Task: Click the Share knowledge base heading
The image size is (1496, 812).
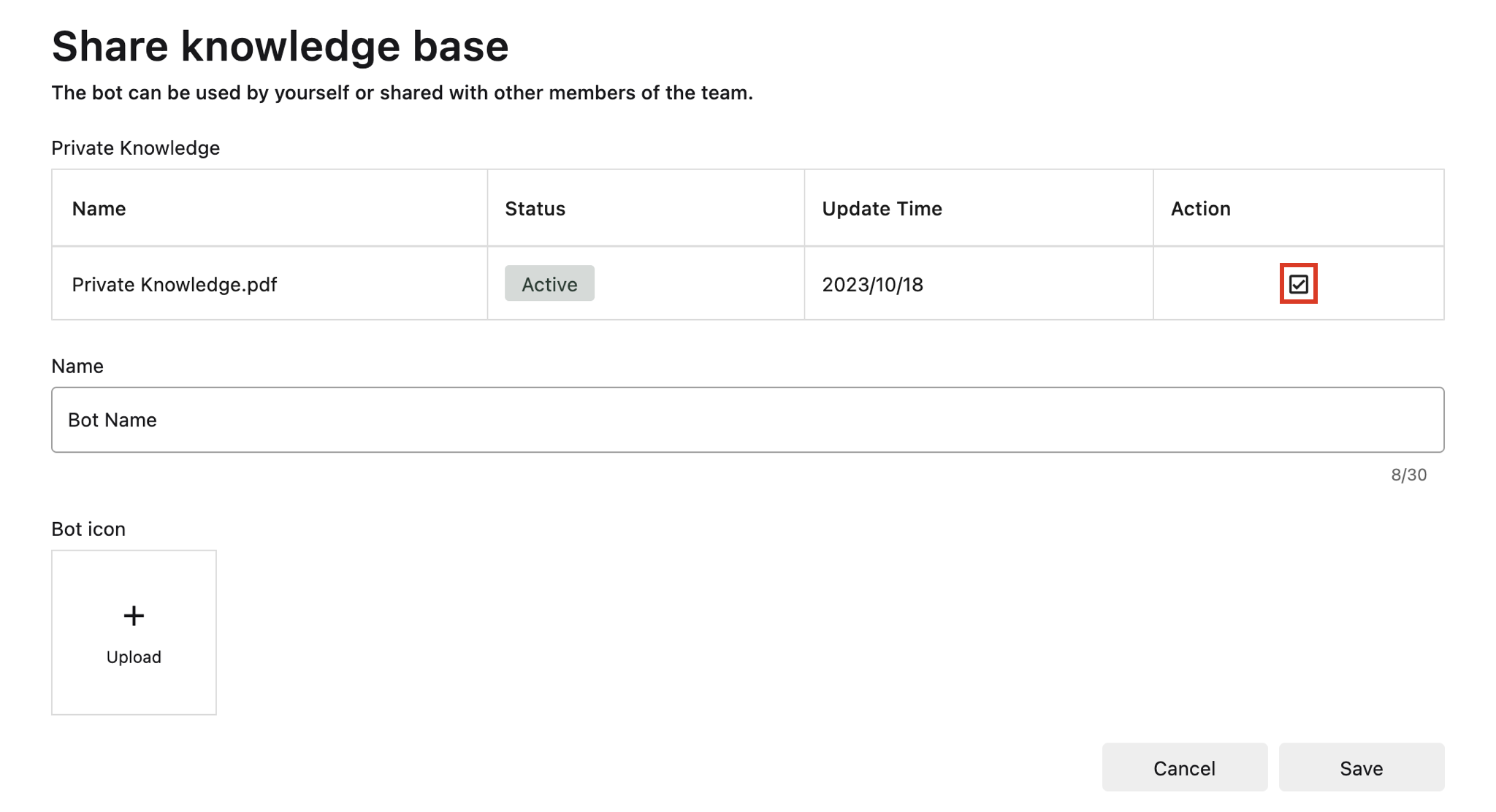Action: coord(280,46)
